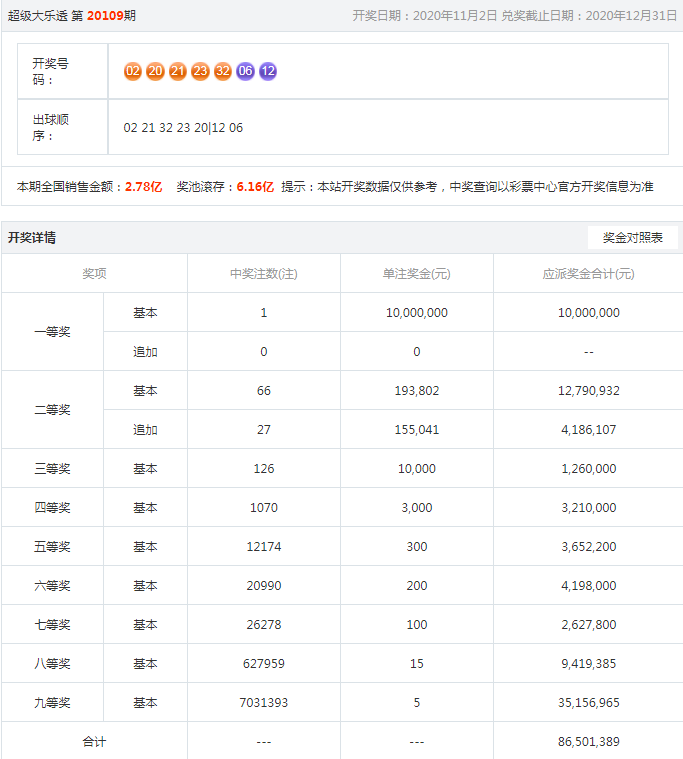Click the 开奖号码 label cell
This screenshot has height=759, width=683.
[62, 71]
